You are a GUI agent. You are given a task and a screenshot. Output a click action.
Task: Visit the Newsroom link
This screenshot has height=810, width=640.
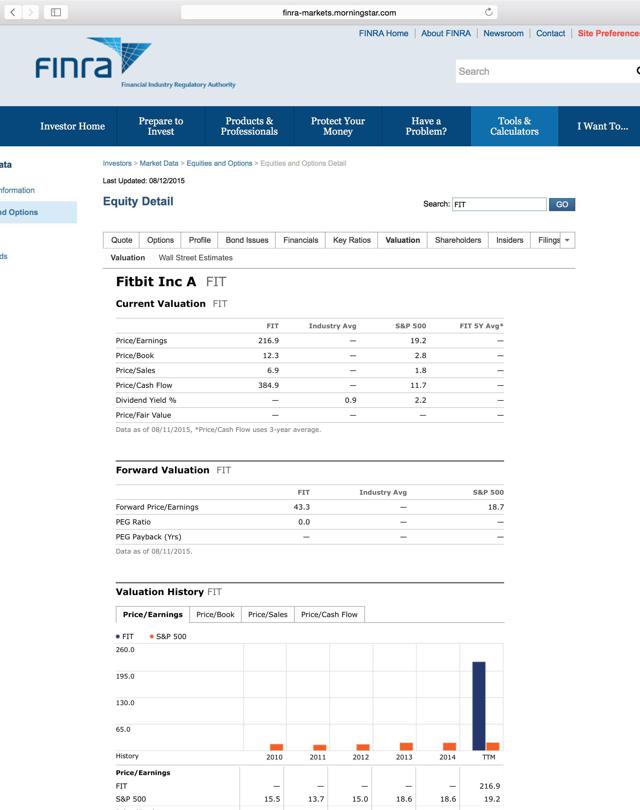[x=503, y=33]
